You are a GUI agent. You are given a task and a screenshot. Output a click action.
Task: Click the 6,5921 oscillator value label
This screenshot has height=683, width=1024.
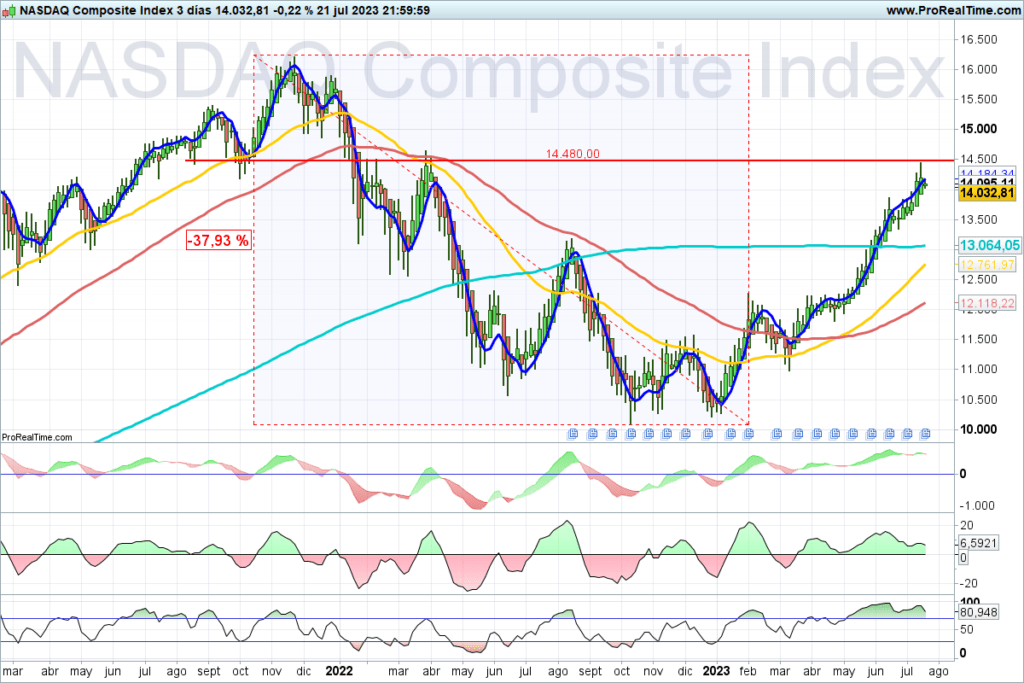click(x=978, y=543)
